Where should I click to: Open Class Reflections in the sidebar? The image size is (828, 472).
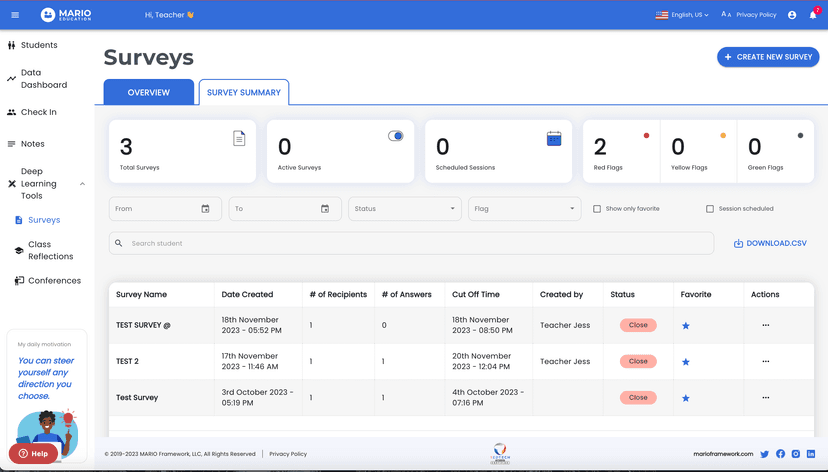click(50, 250)
